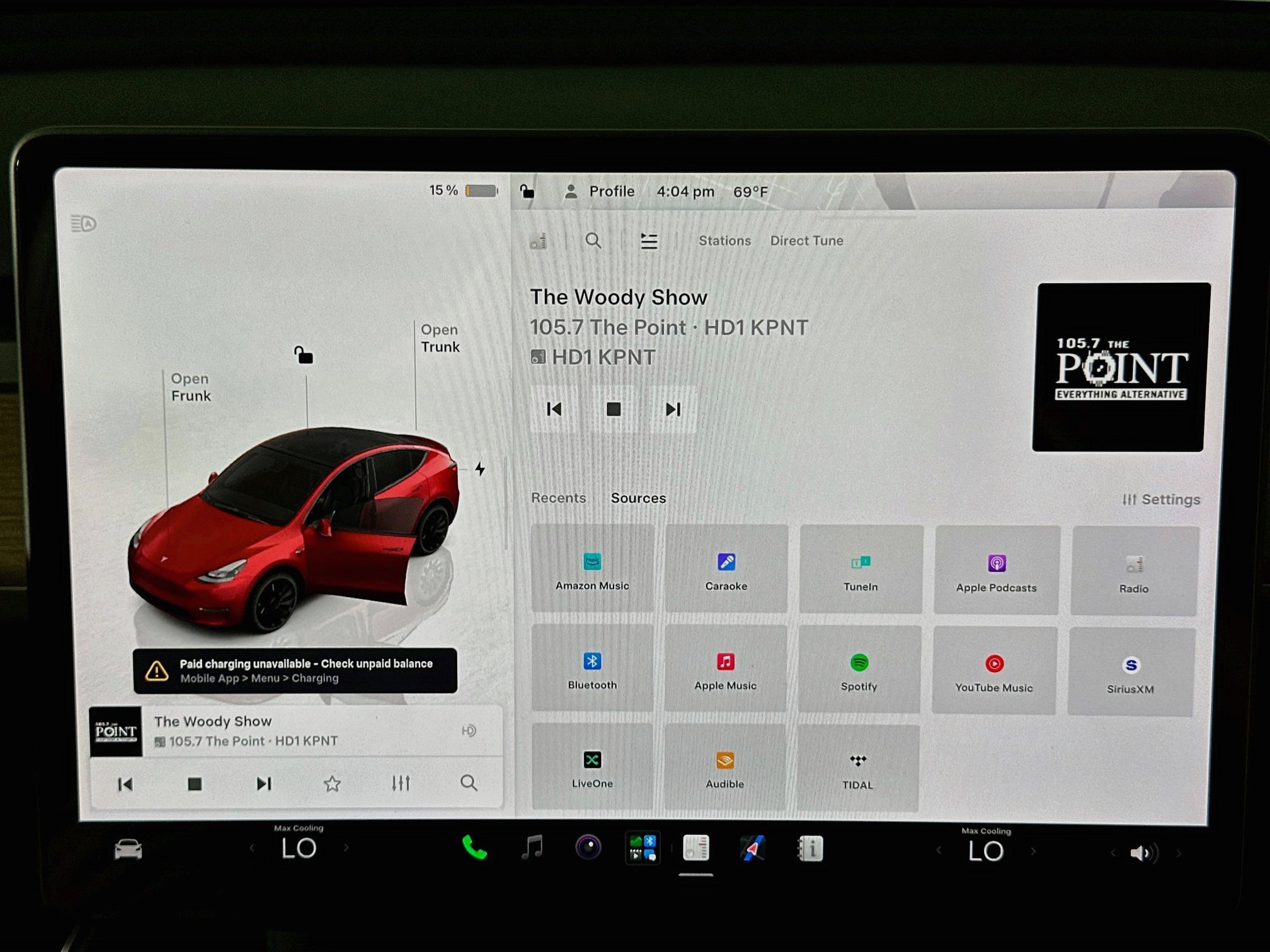Image resolution: width=1270 pixels, height=952 pixels.
Task: Toggle the door lock icon above the car
Action: click(x=304, y=355)
